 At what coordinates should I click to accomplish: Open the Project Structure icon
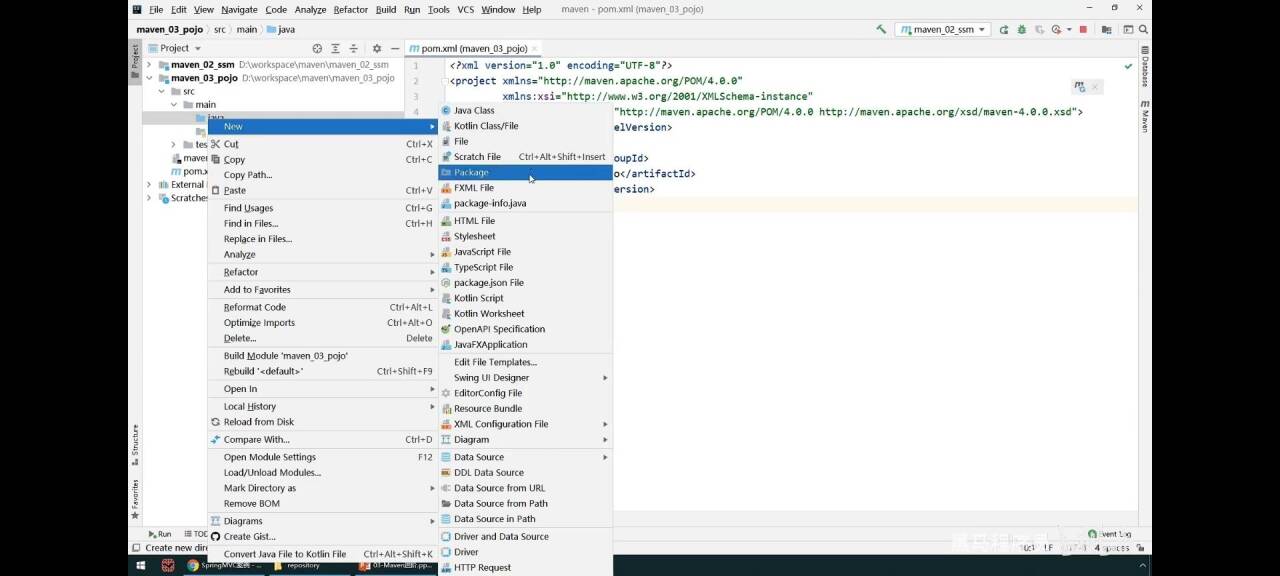(x=1106, y=30)
